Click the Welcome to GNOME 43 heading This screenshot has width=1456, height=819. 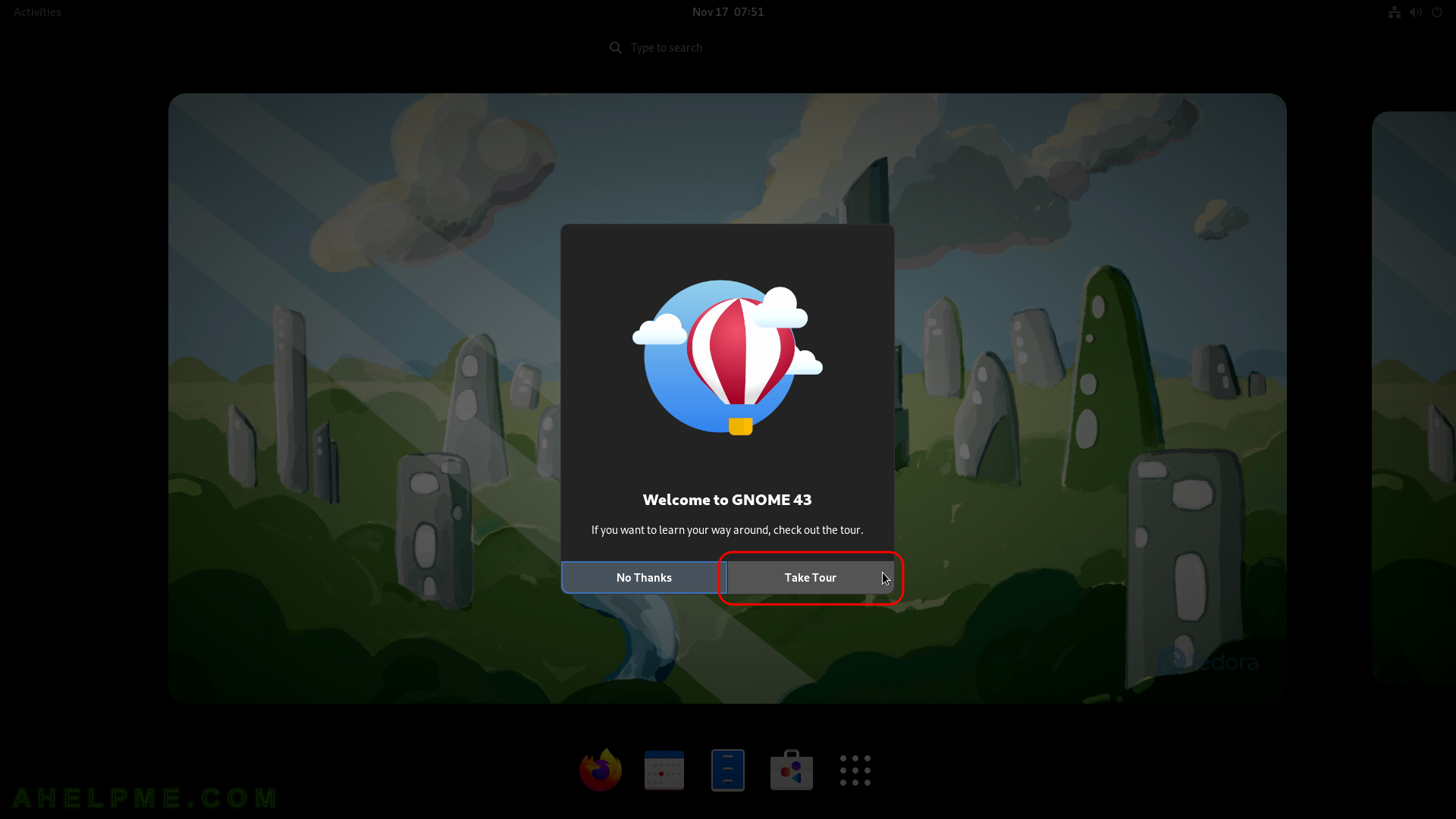tap(727, 500)
